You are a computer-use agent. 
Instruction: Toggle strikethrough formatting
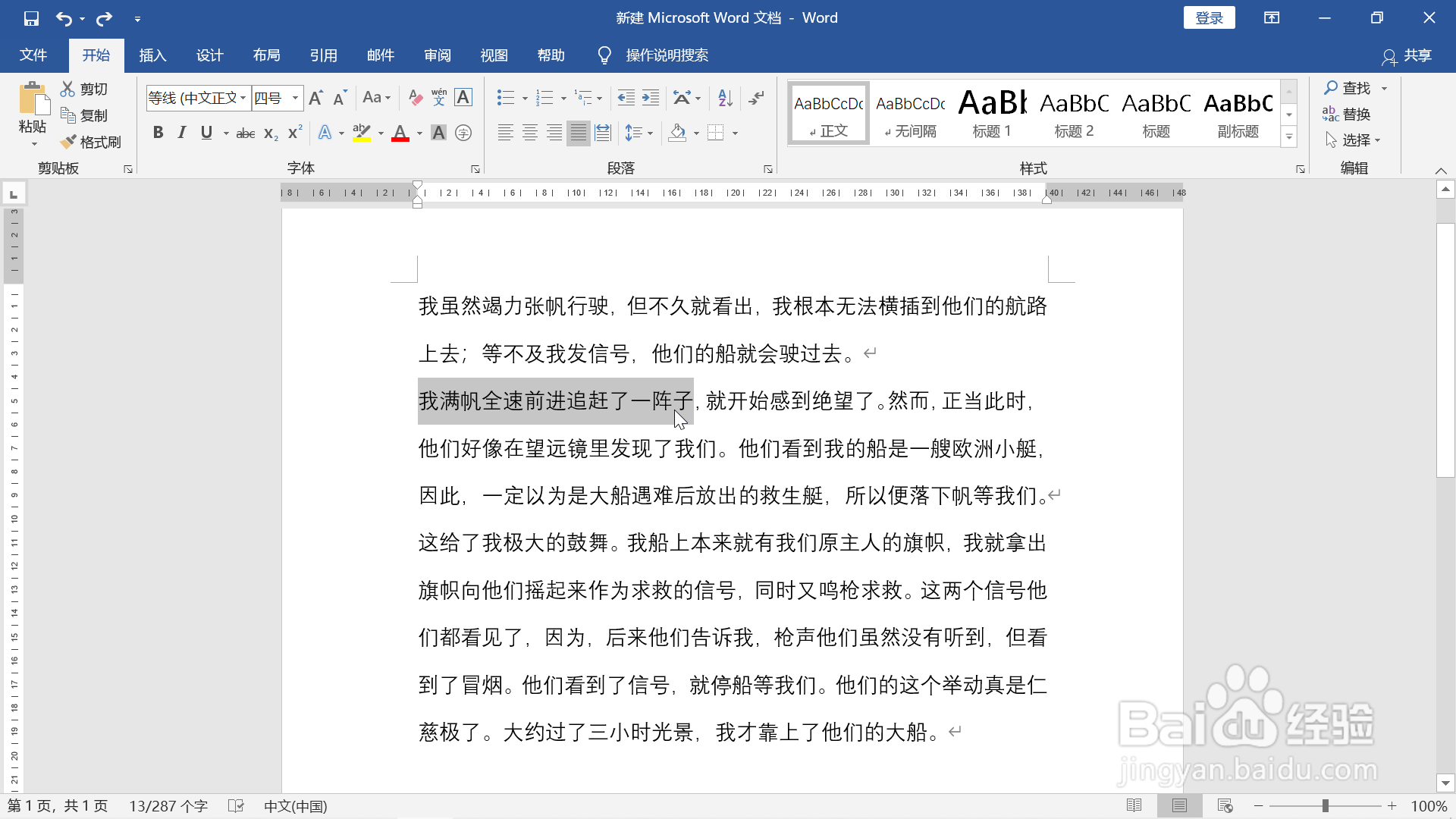tap(244, 132)
